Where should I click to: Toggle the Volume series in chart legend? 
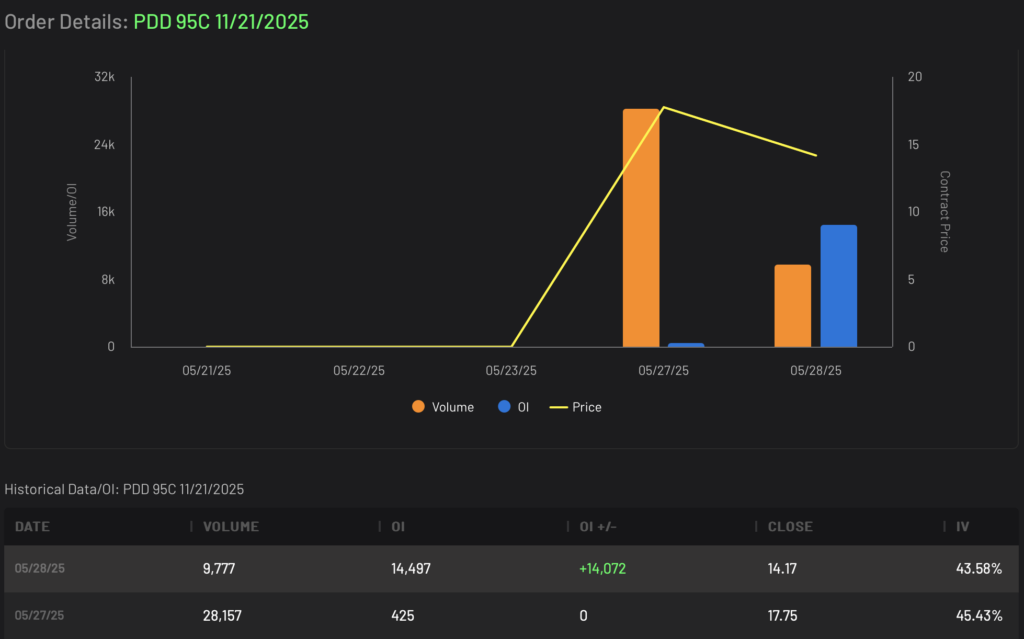click(x=443, y=407)
